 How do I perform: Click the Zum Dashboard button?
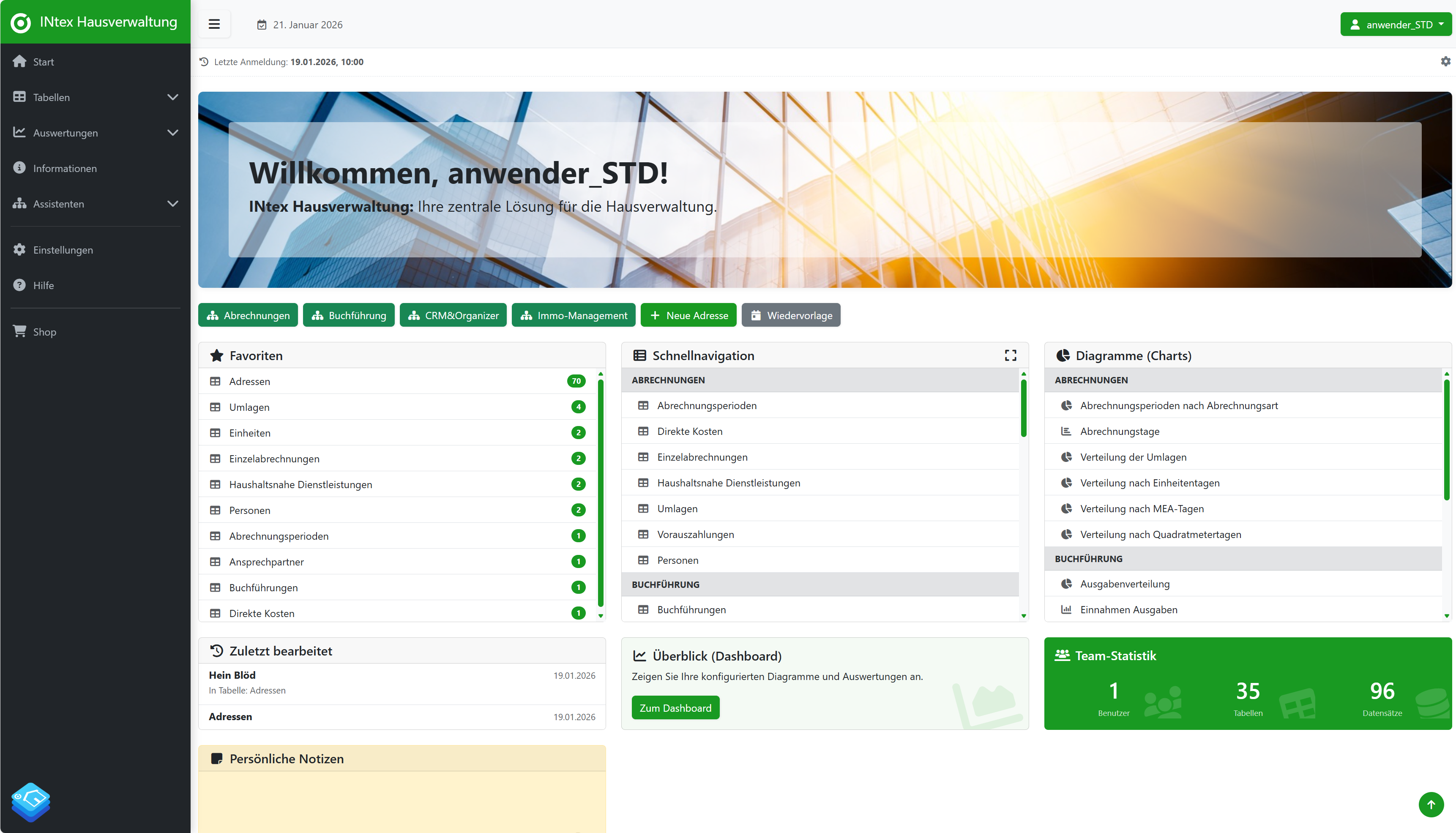[x=676, y=707]
